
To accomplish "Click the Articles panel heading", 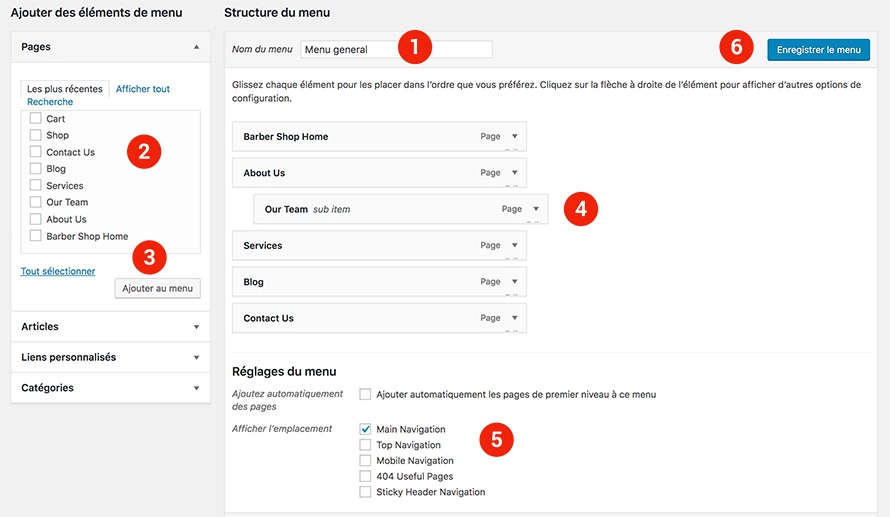I will click(x=40, y=326).
